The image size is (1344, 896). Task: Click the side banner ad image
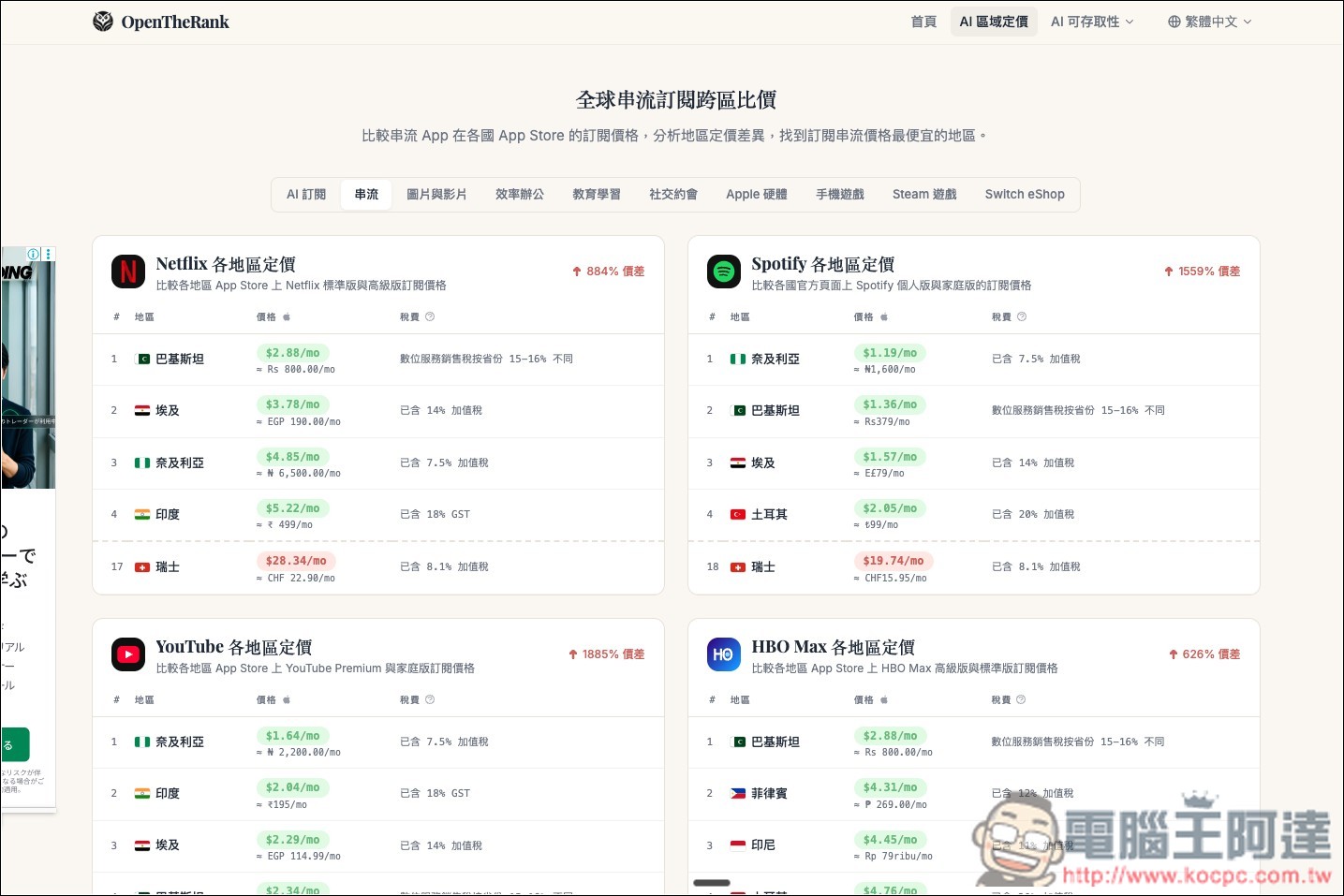[x=28, y=375]
